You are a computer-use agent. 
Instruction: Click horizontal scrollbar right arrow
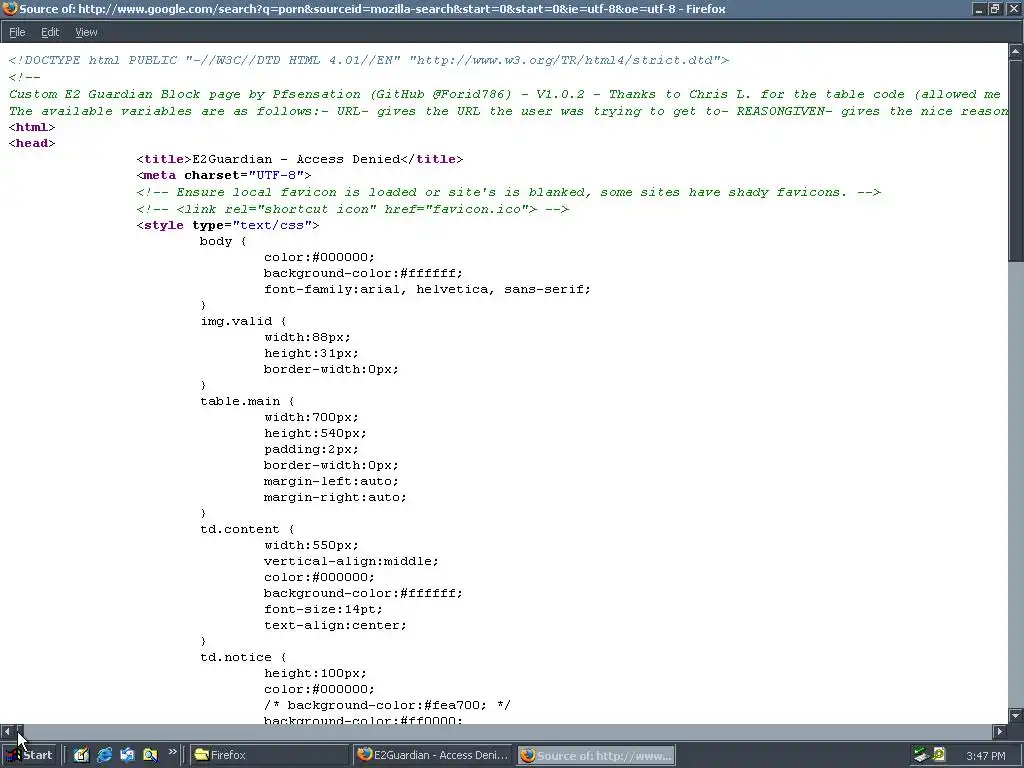coord(1000,731)
